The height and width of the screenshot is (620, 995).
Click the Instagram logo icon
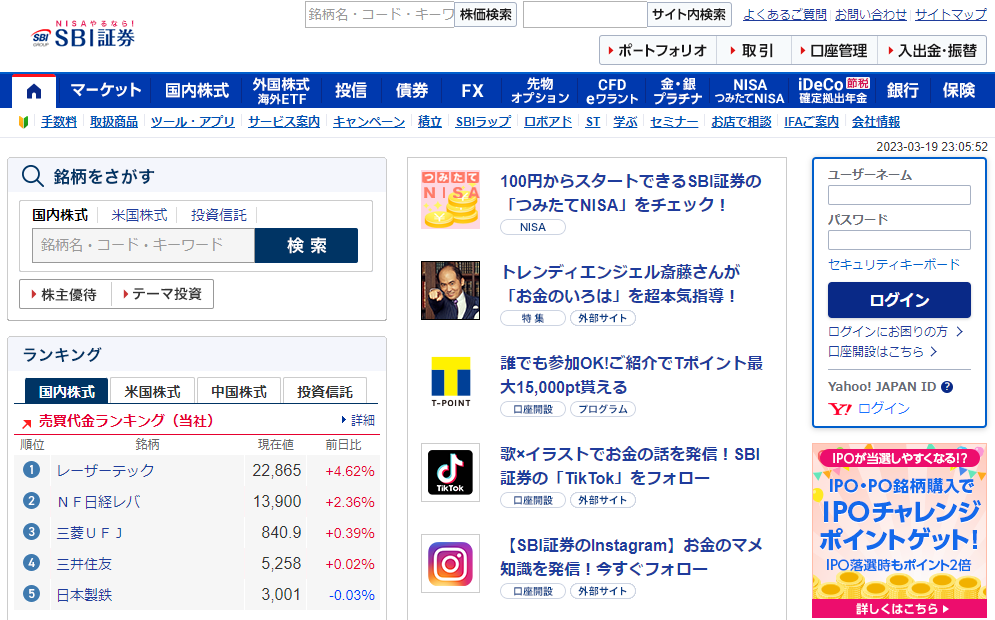pyautogui.click(x=450, y=563)
